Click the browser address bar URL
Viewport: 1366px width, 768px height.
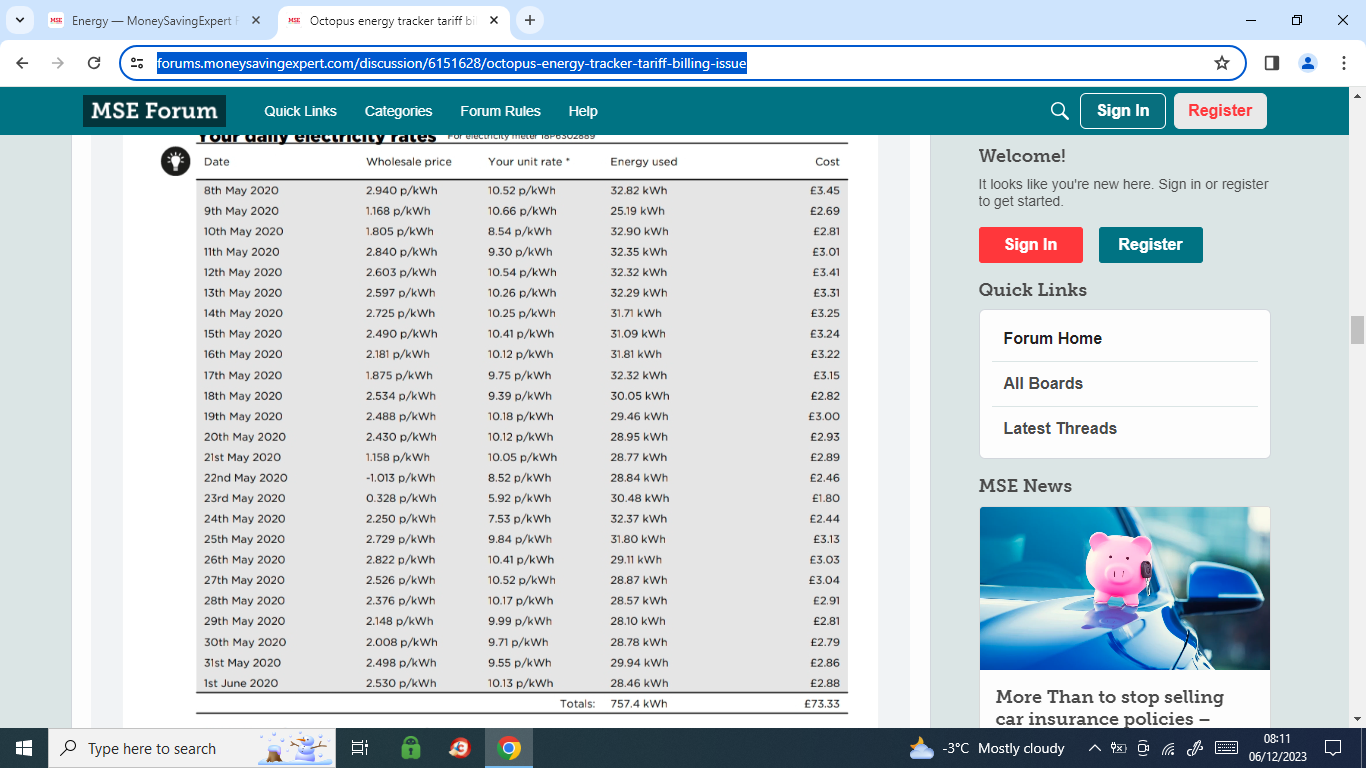[452, 63]
